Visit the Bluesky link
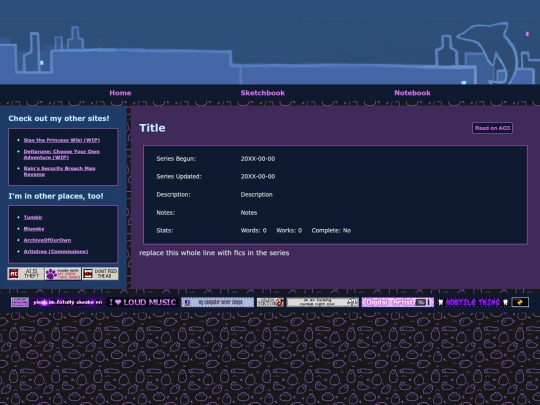This screenshot has height=405, width=540. pos(34,229)
